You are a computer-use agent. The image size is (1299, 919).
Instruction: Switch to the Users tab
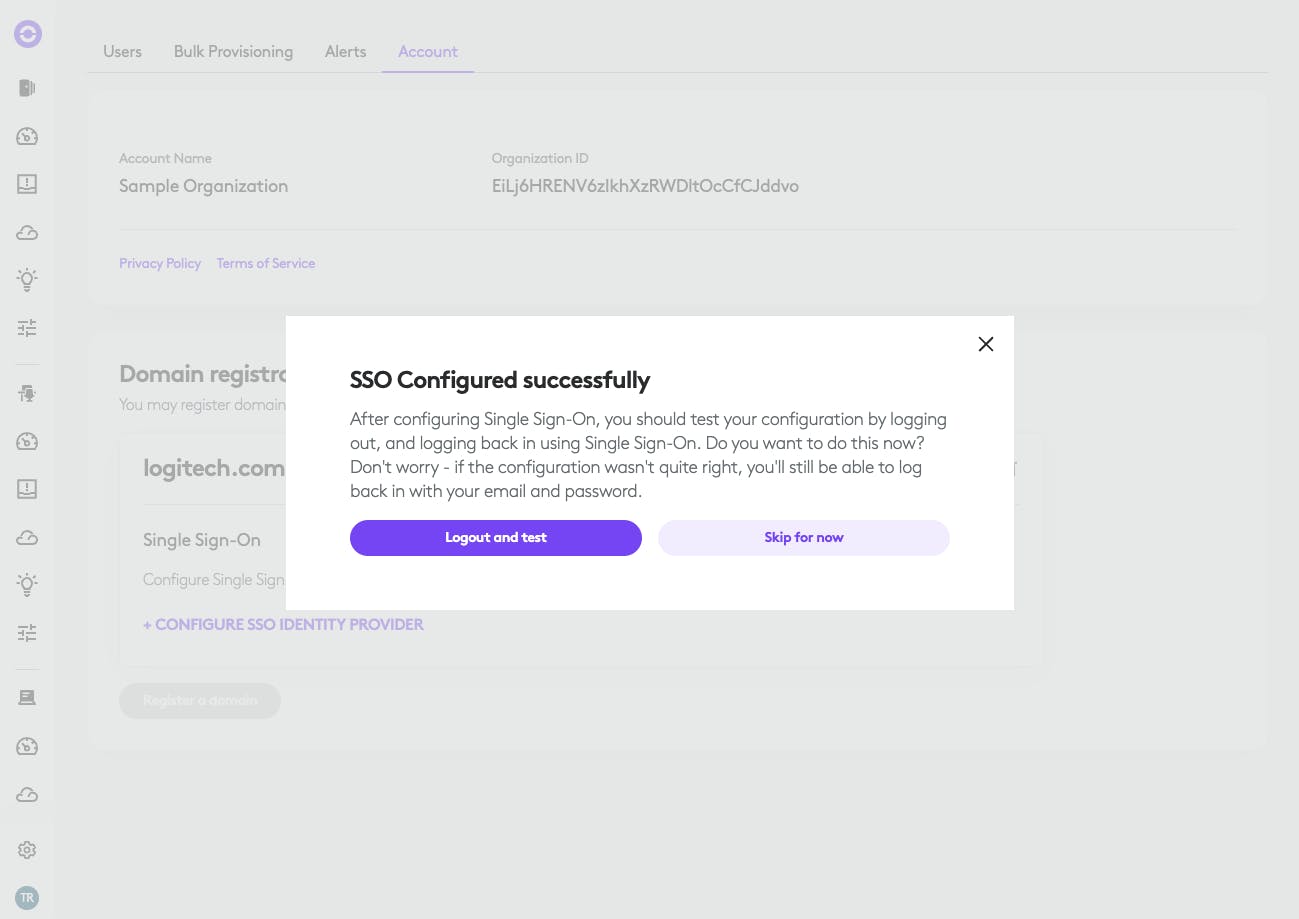click(x=122, y=52)
